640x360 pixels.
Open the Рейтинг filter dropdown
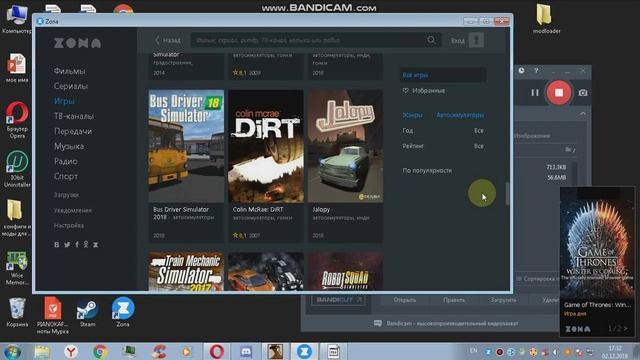443,146
